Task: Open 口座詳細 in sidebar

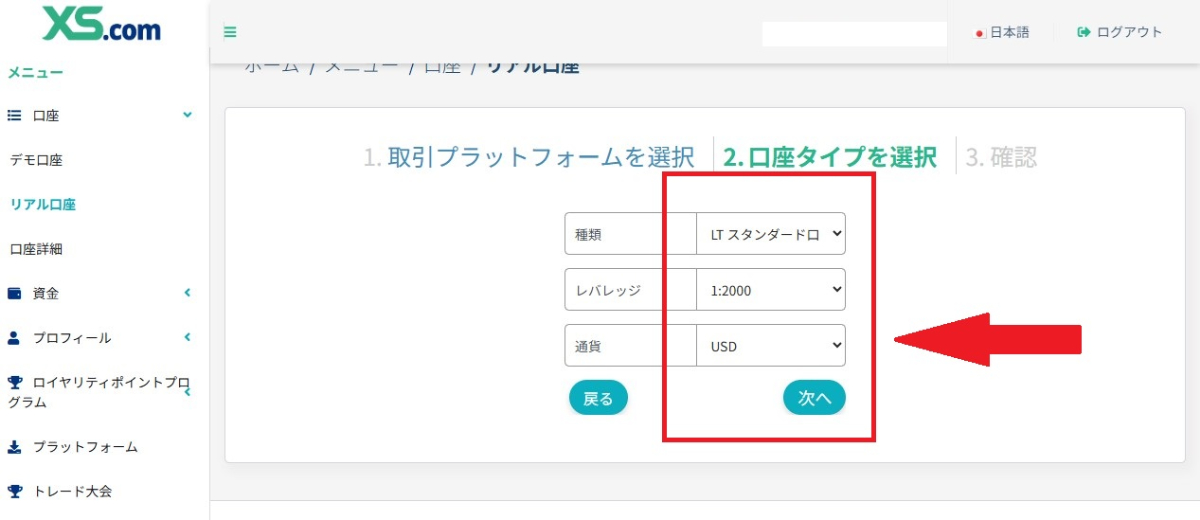Action: [x=36, y=249]
